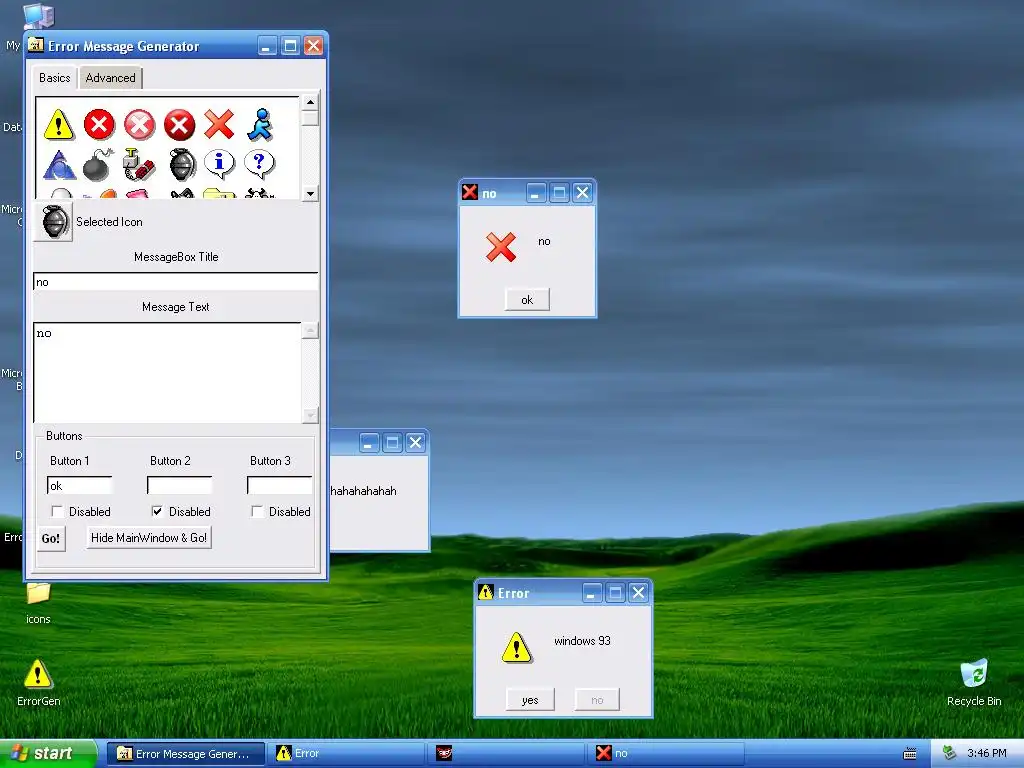Image resolution: width=1024 pixels, height=768 pixels.
Task: Choose the flat bright red circle X icon
Action: (x=99, y=124)
